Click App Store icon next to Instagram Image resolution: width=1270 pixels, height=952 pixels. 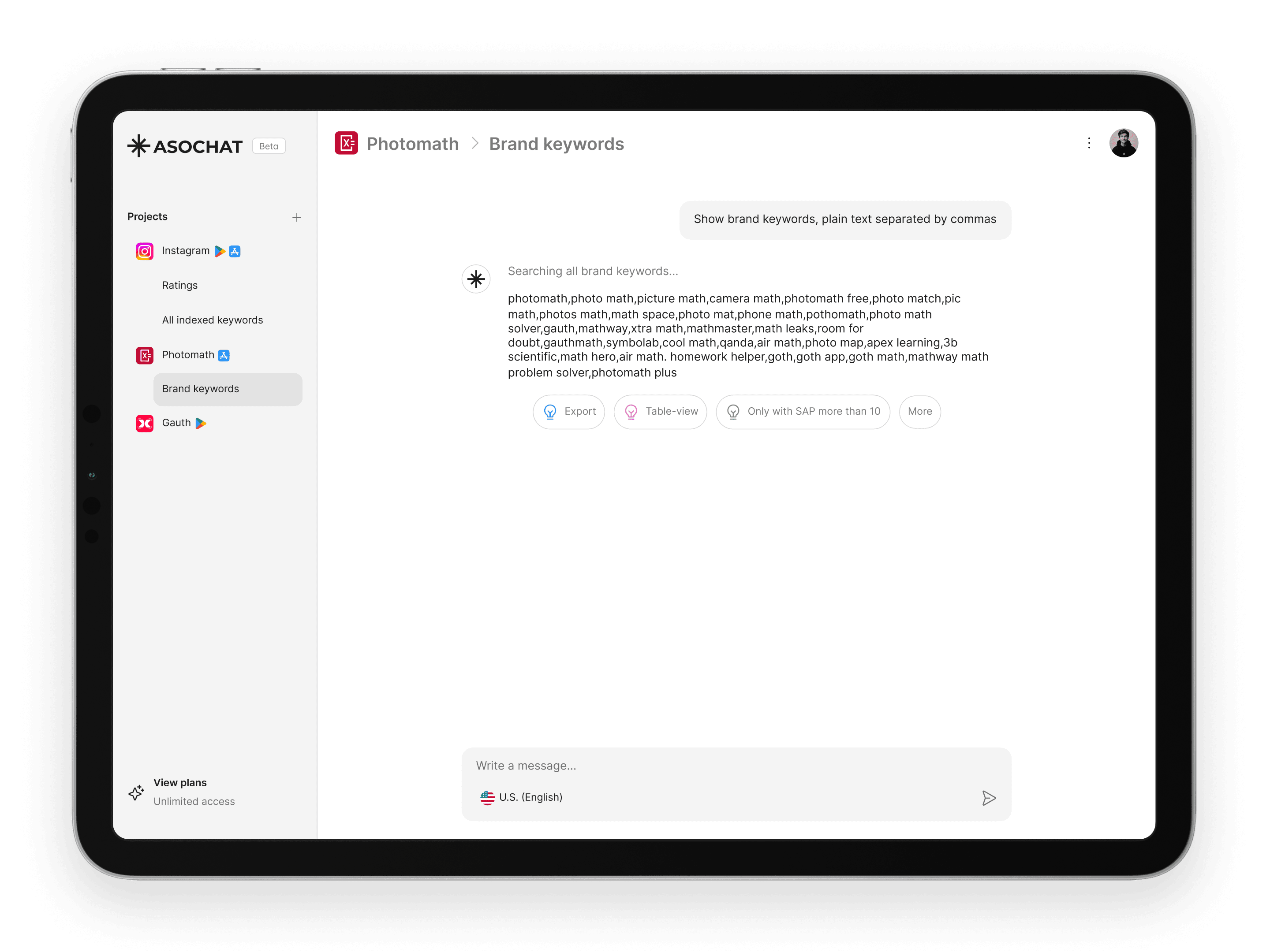(x=235, y=251)
